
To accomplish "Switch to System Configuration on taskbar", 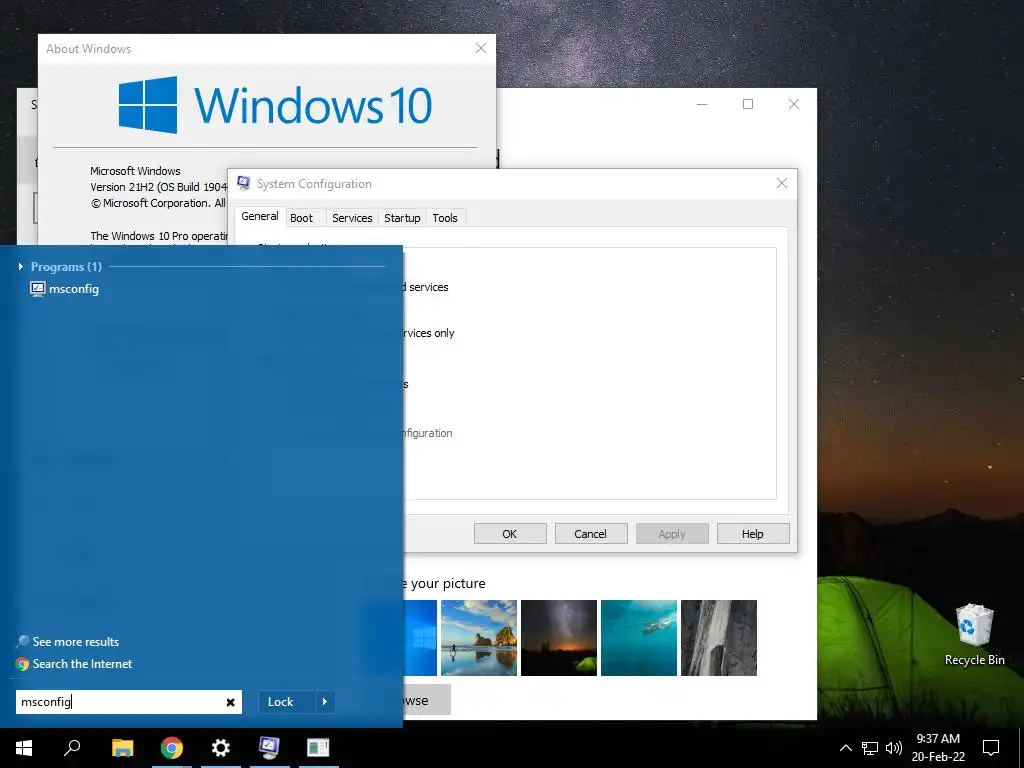I will pos(269,748).
